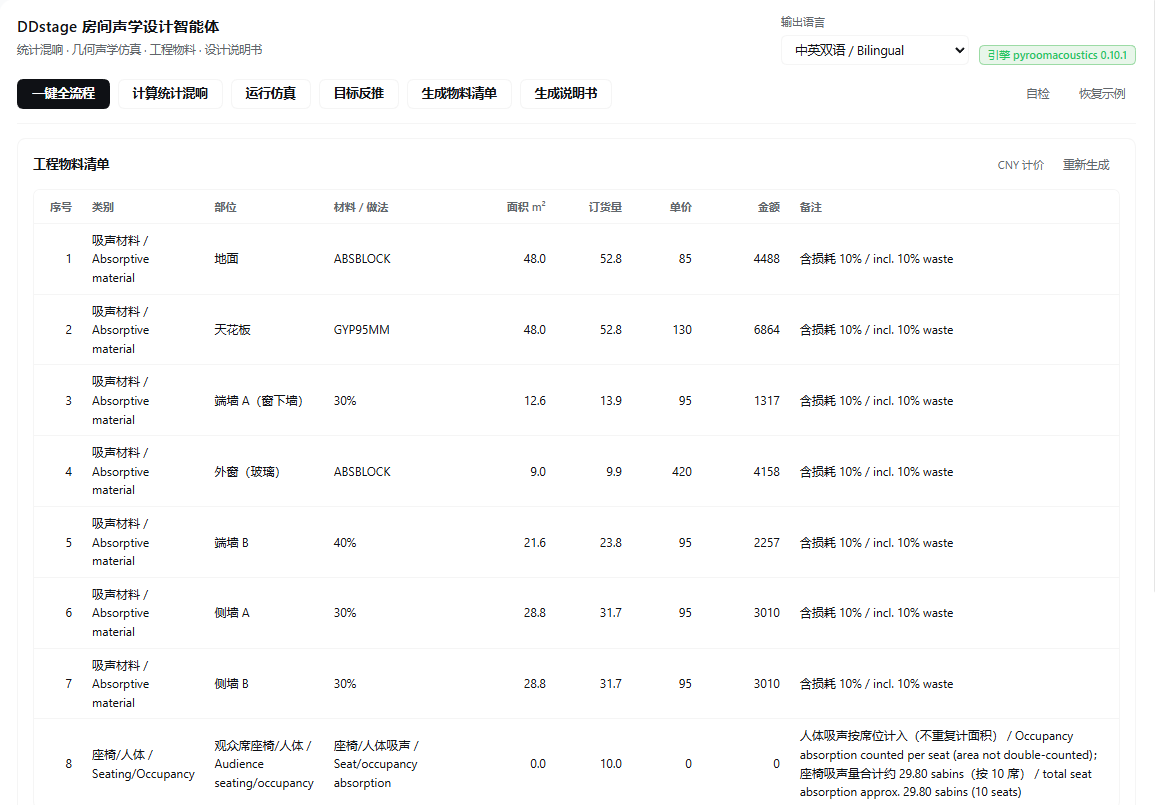This screenshot has height=805, width=1155.
Task: Click area 12.6 in row 3
Action: 535,401
